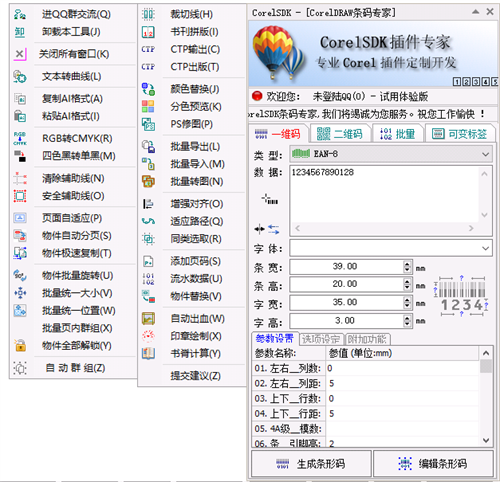The width and height of the screenshot is (500, 482).
Task: Click parameter list scrollbar down arrow
Action: [x=486, y=440]
